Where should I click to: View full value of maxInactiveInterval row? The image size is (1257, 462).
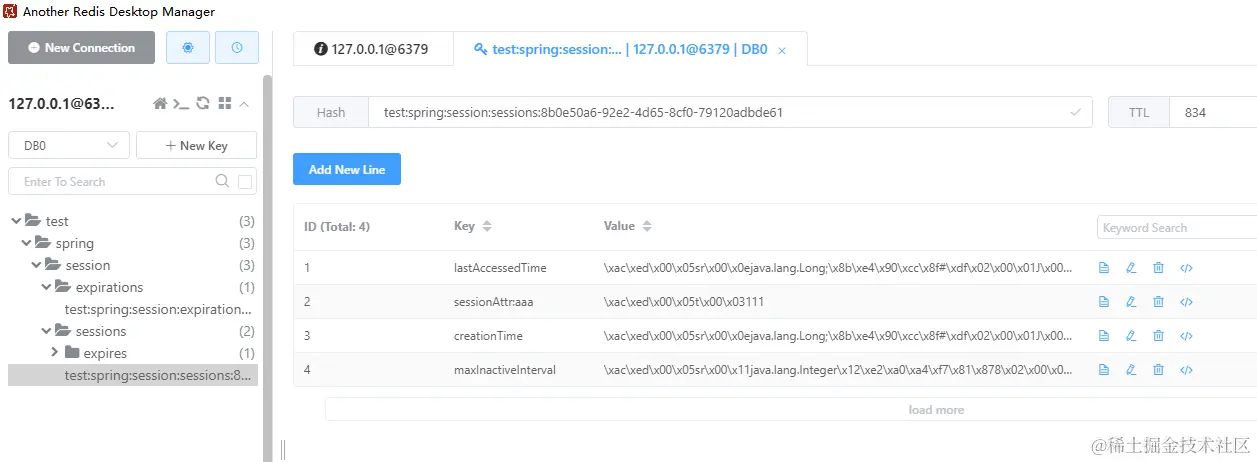[x=1104, y=370]
